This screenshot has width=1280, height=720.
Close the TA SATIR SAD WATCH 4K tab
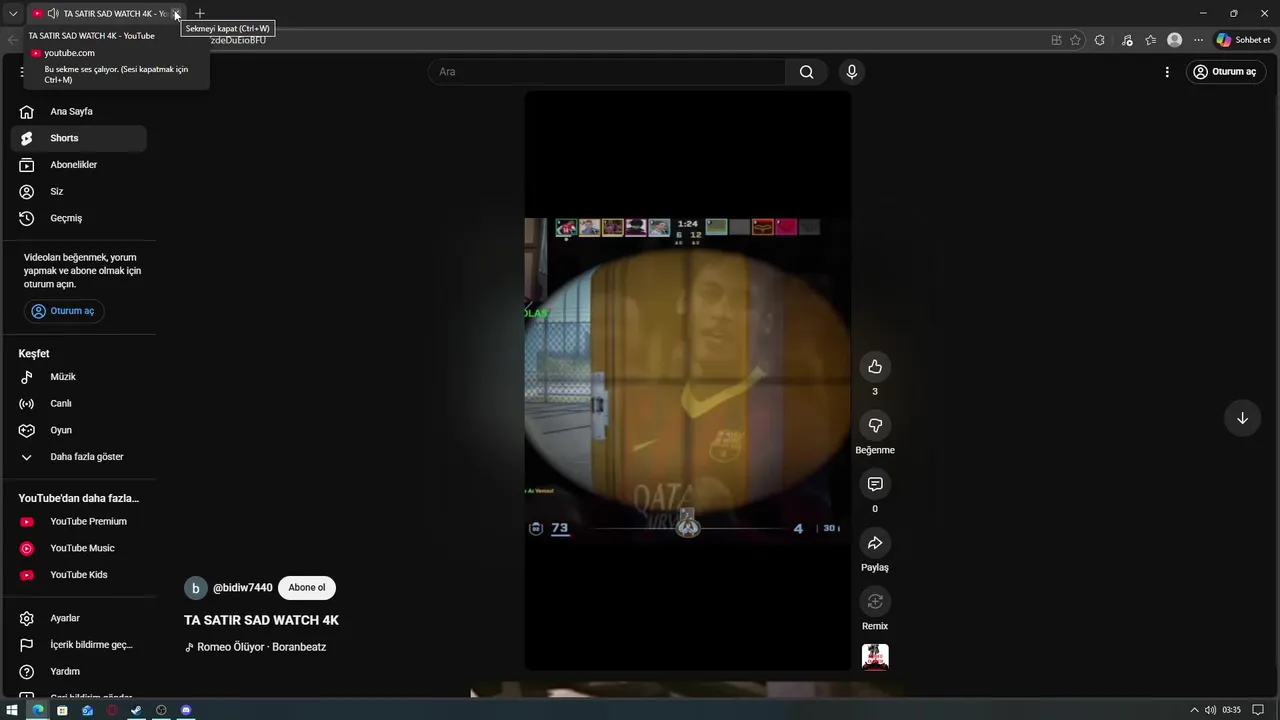click(176, 14)
